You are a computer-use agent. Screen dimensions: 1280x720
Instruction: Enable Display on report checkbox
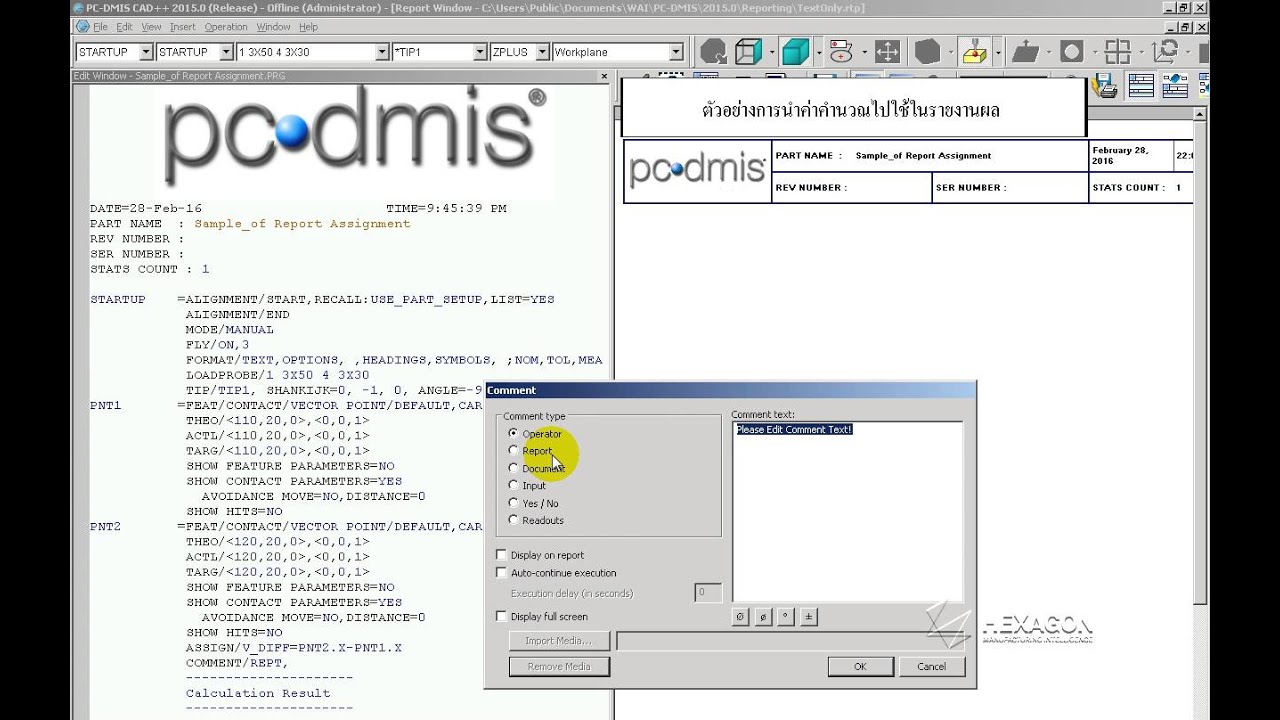(x=502, y=555)
